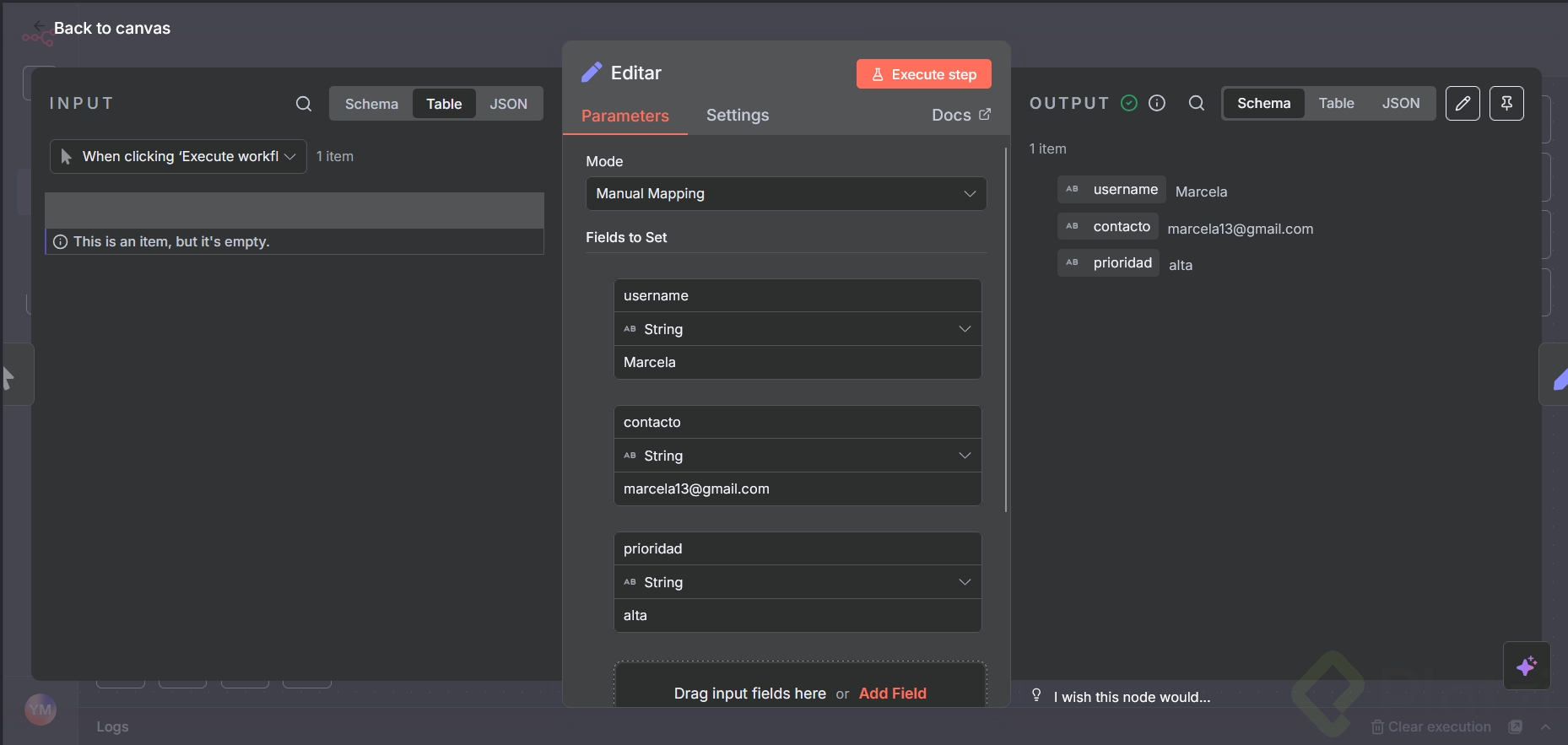Viewport: 1568px width, 745px height.
Task: Click output value alta
Action: pyautogui.click(x=1181, y=265)
